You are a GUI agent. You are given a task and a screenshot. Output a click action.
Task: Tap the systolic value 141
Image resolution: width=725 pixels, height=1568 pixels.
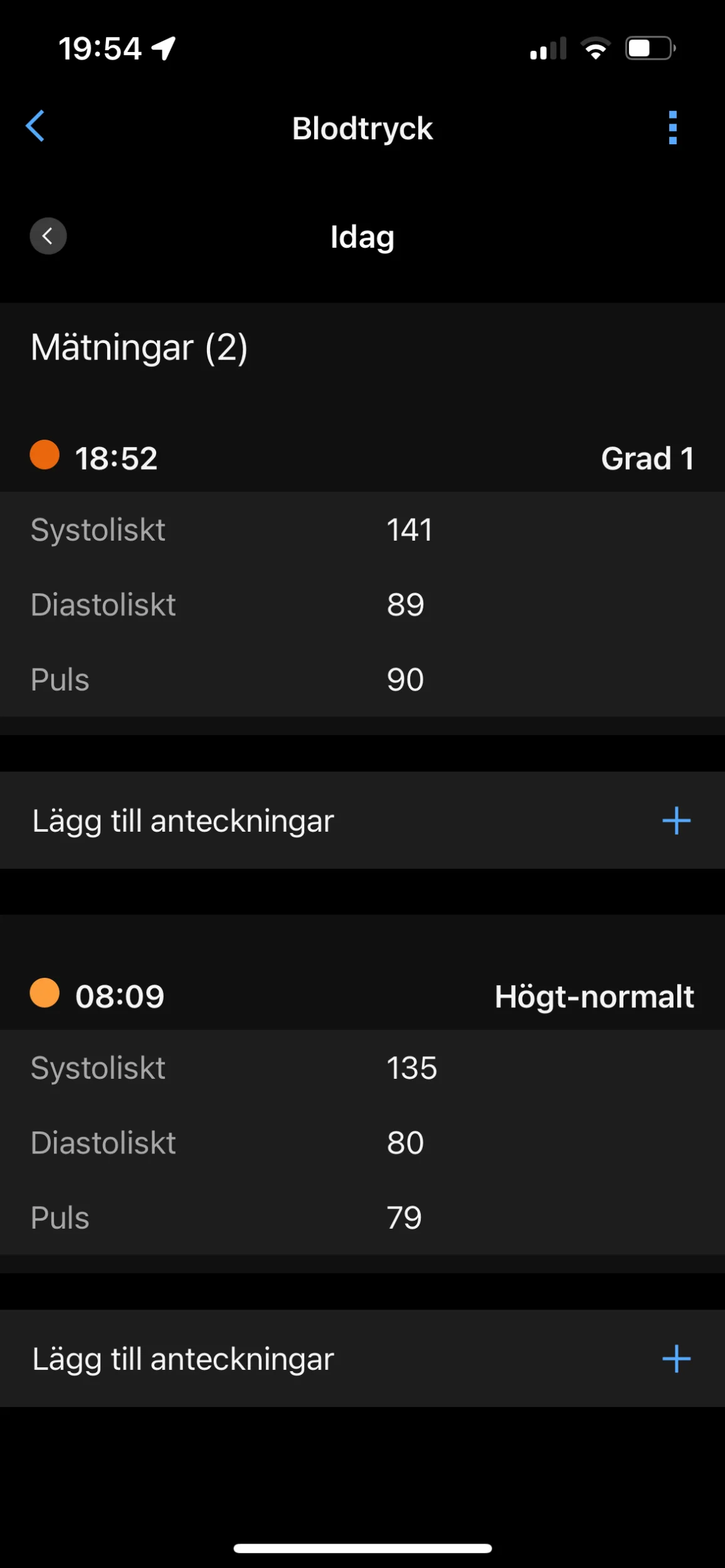pyautogui.click(x=410, y=530)
